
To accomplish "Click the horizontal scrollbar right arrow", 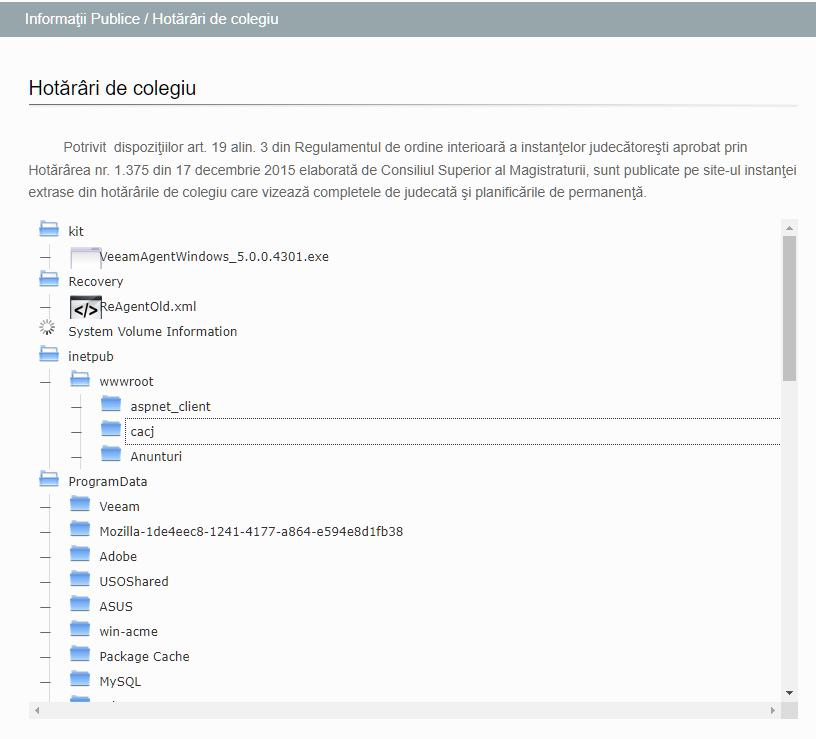I will coord(773,710).
